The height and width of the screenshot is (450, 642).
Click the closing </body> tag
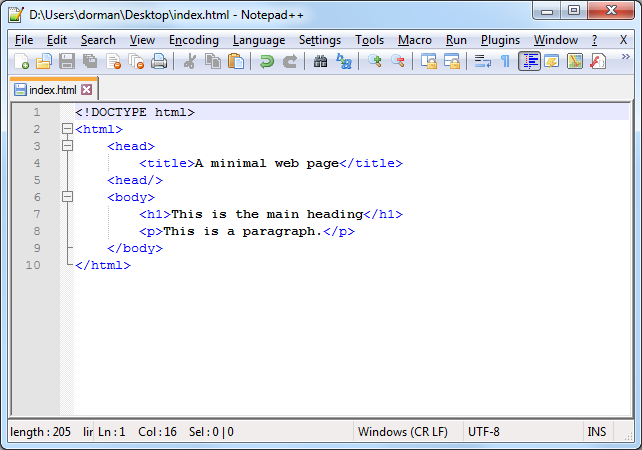click(x=135, y=248)
